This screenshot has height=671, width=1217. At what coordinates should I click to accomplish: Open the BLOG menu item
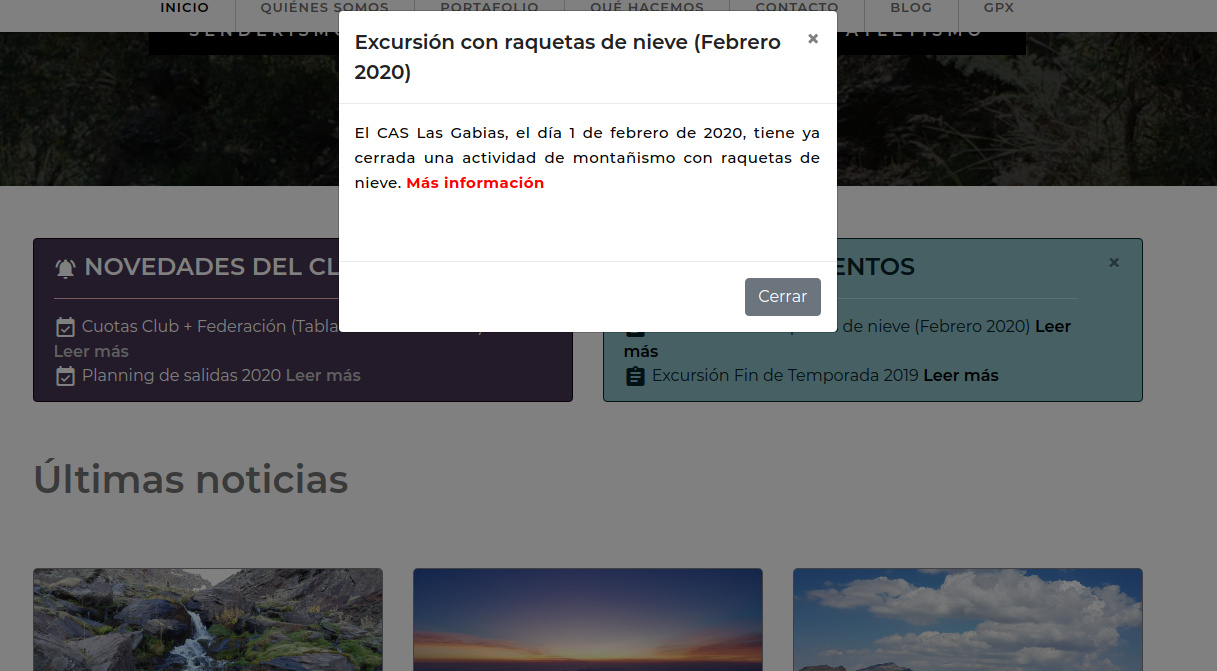(x=911, y=8)
